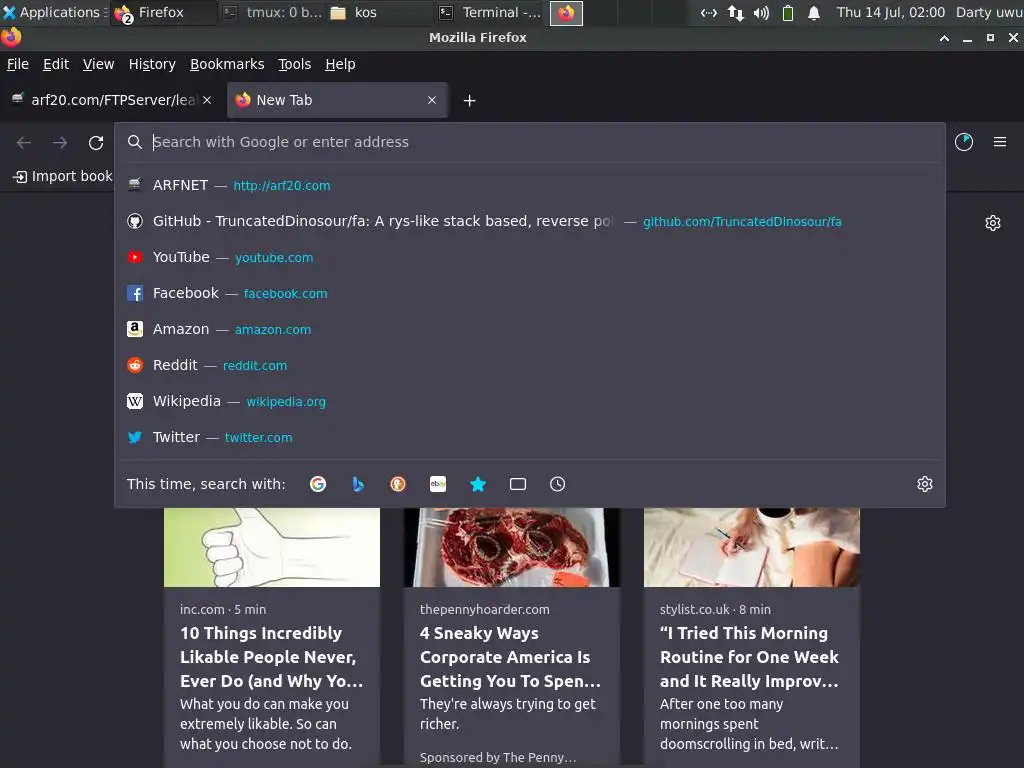Open Applications menu in top panel

(52, 12)
